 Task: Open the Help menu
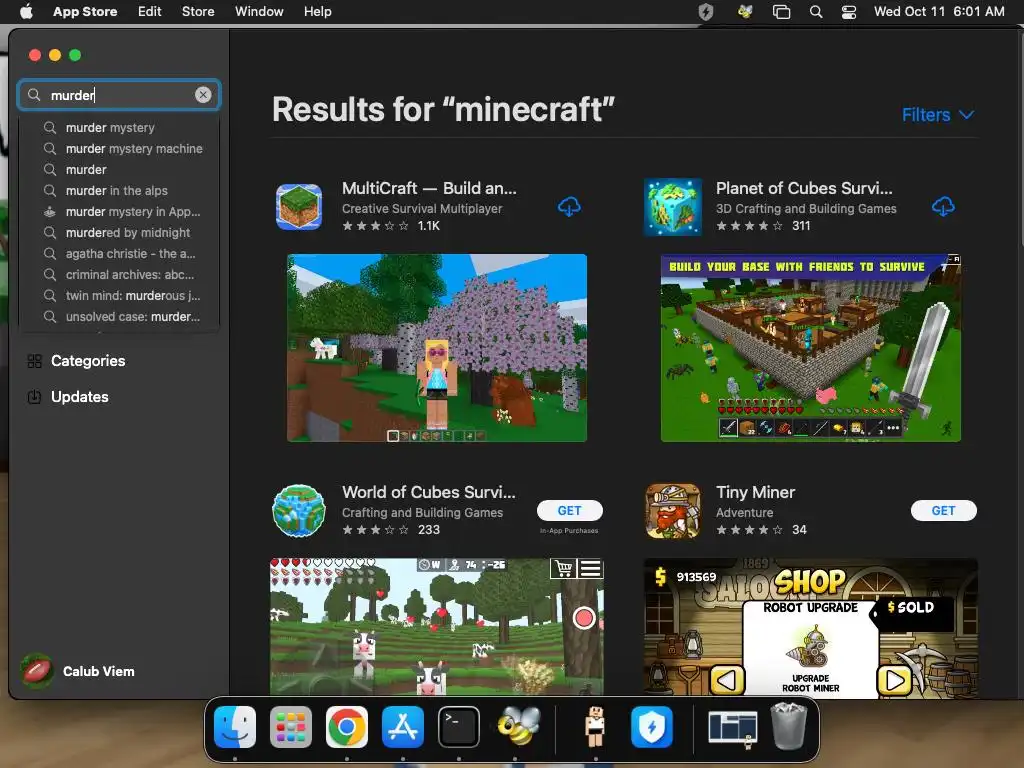tap(317, 11)
